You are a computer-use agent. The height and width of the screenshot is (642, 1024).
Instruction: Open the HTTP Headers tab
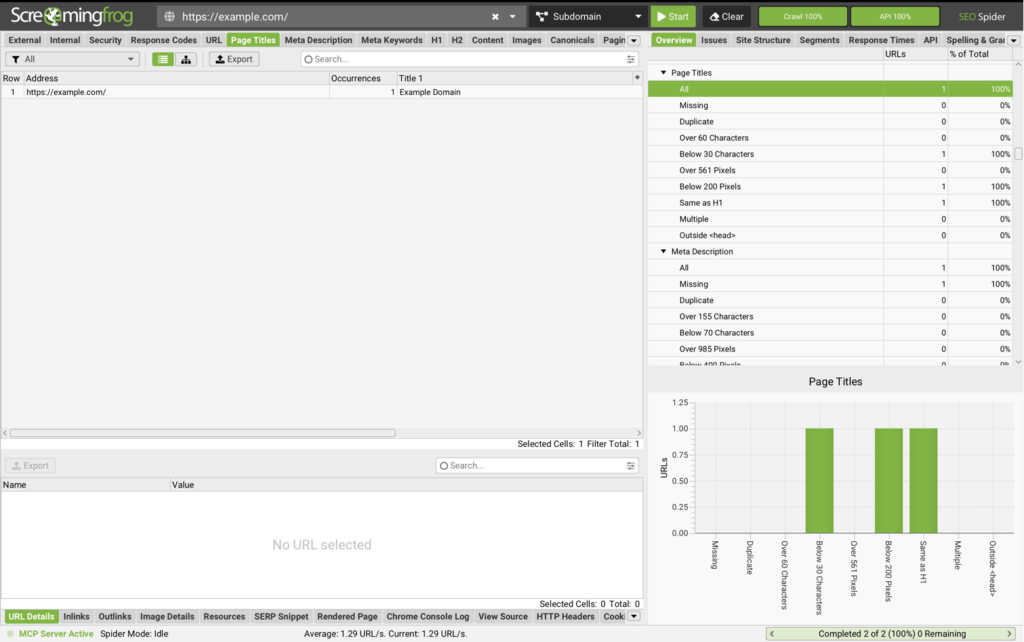pos(566,617)
